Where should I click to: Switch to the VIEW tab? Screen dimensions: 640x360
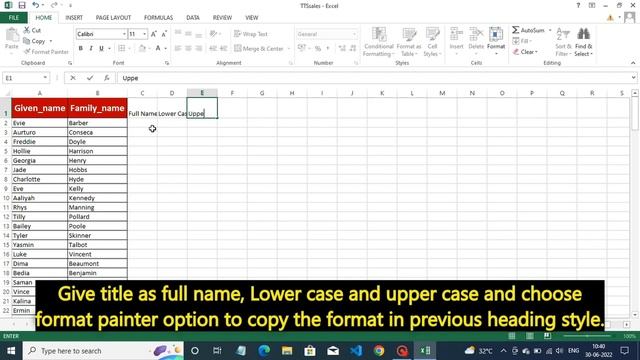pyautogui.click(x=251, y=18)
